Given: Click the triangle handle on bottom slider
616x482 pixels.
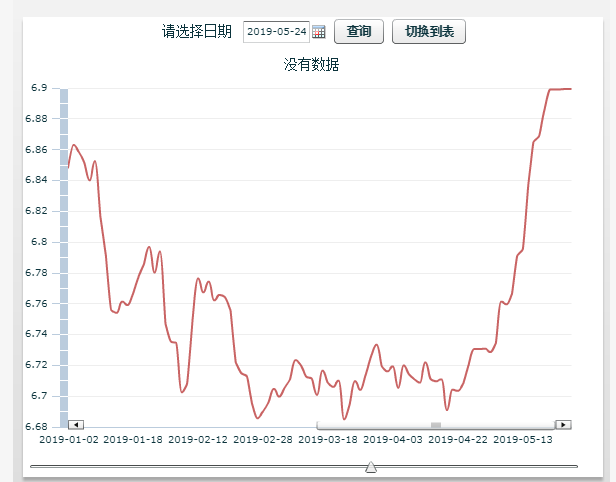Looking at the screenshot, I should pyautogui.click(x=371, y=467).
